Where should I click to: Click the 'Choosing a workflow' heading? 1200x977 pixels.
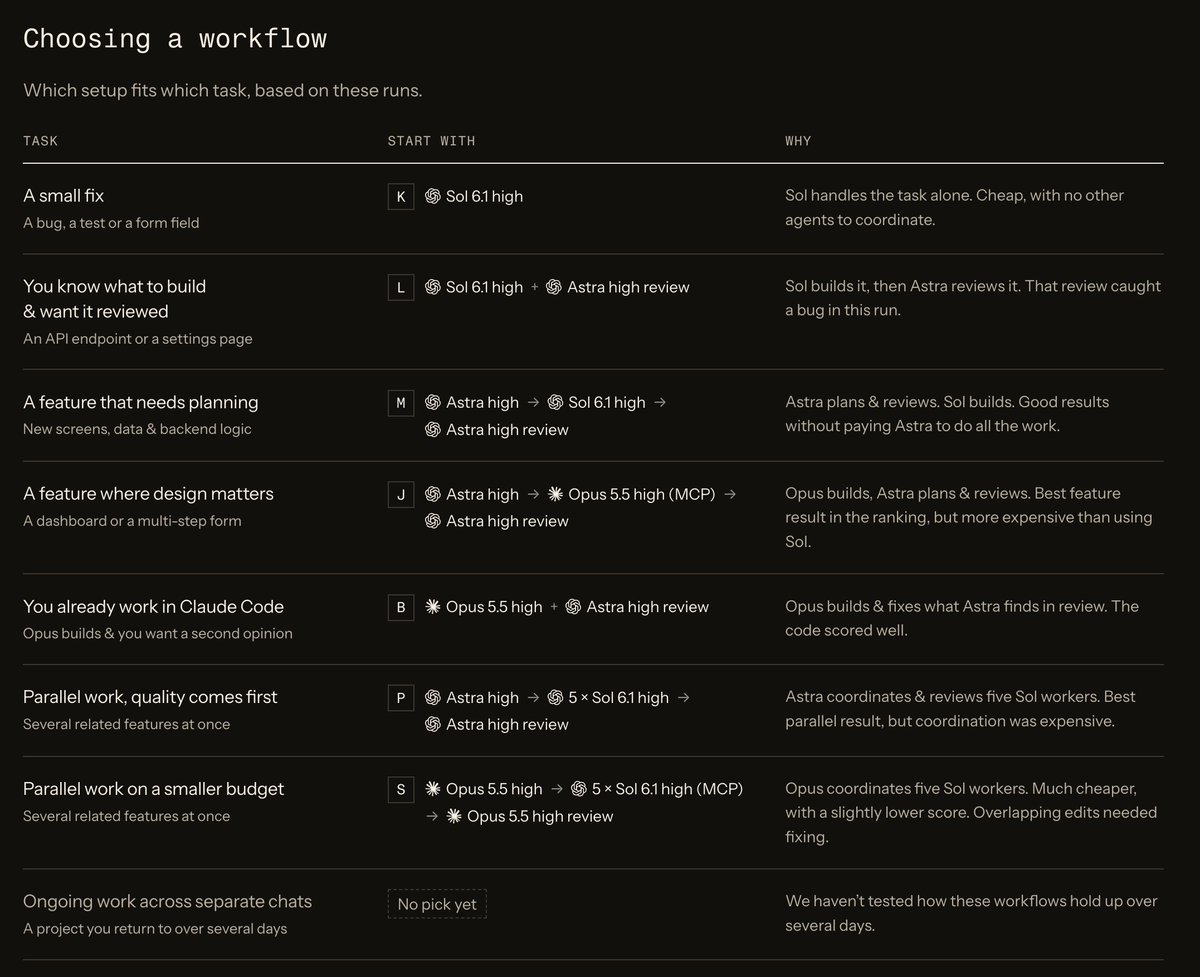pos(175,39)
